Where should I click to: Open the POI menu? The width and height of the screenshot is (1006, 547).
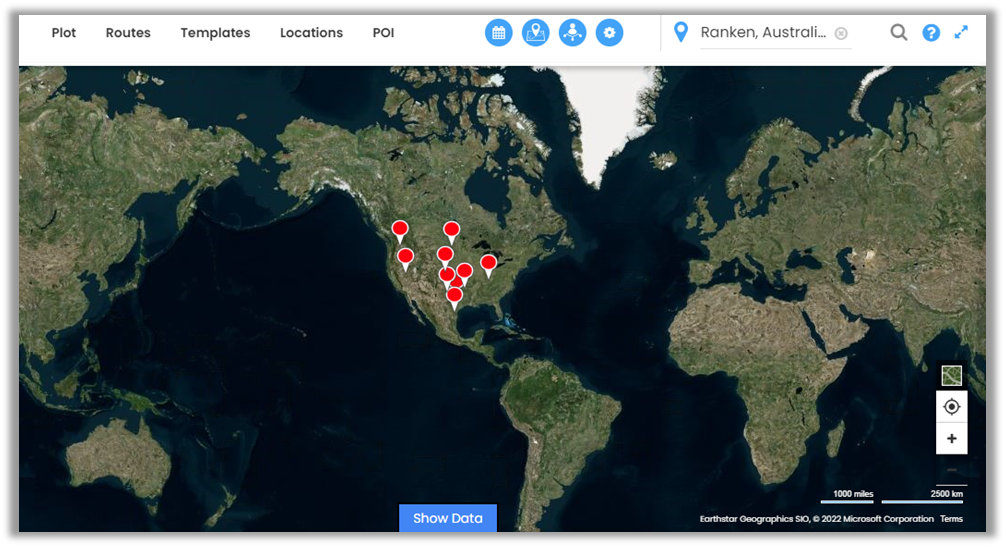pos(383,33)
